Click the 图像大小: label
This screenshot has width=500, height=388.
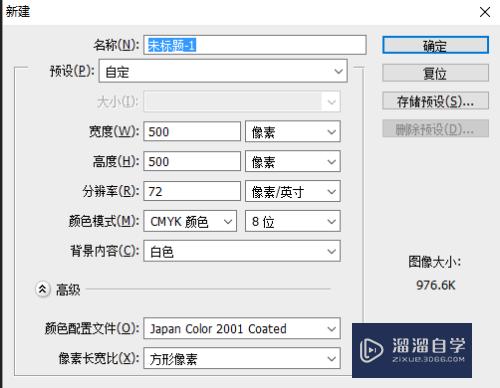(435, 262)
